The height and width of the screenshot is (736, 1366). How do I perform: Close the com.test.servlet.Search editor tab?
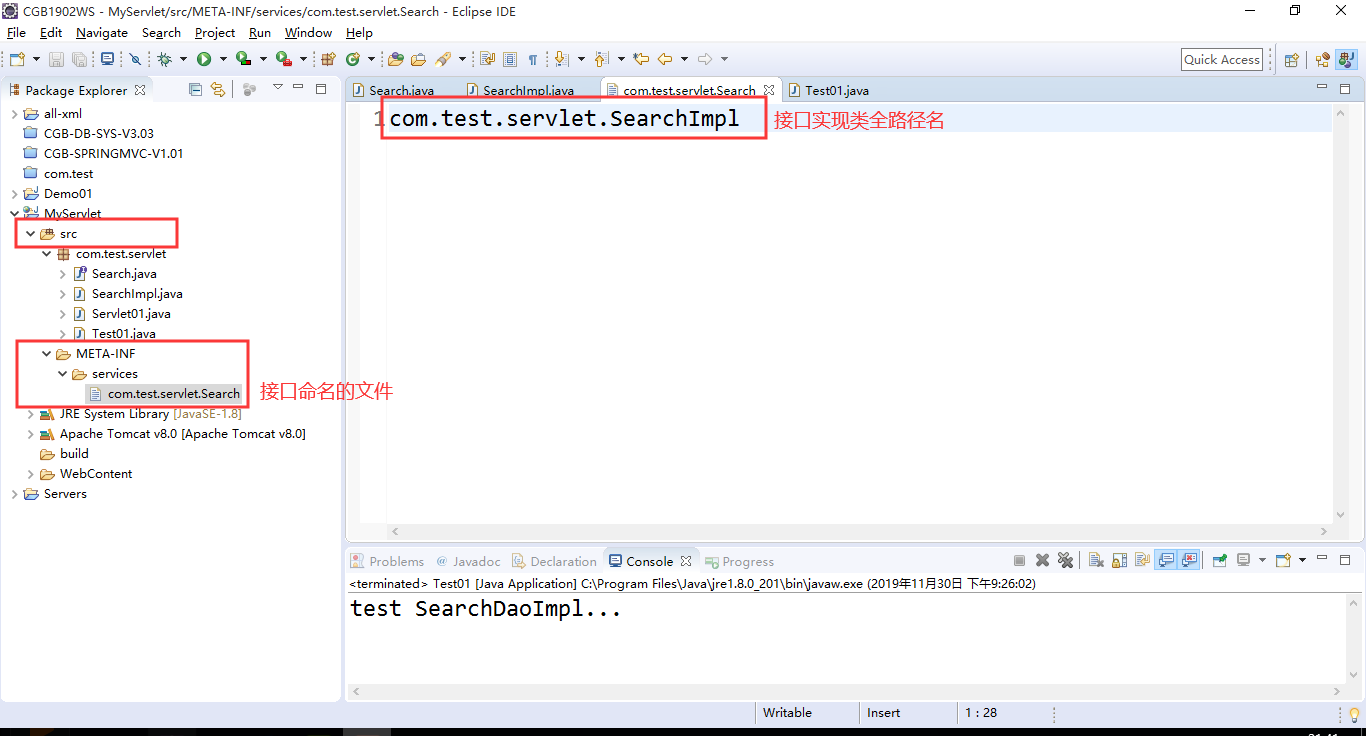click(x=769, y=90)
